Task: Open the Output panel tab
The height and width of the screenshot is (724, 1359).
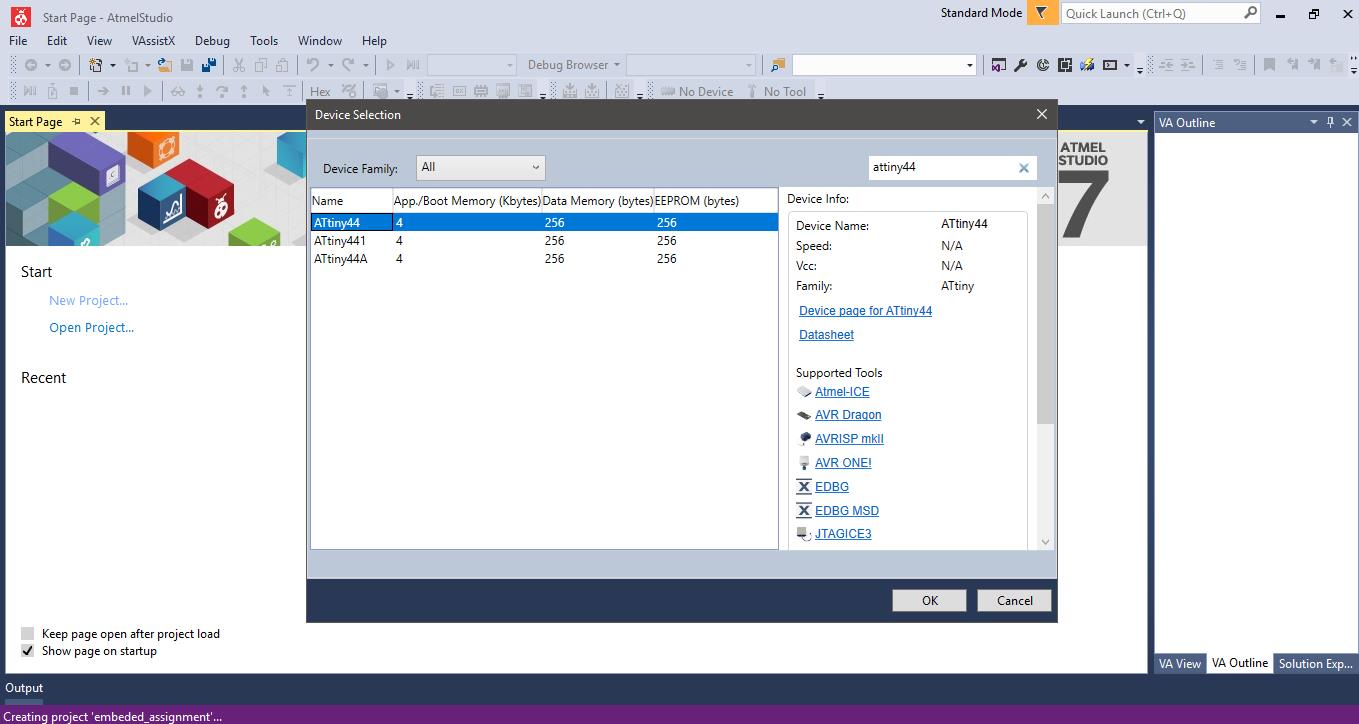Action: point(24,687)
